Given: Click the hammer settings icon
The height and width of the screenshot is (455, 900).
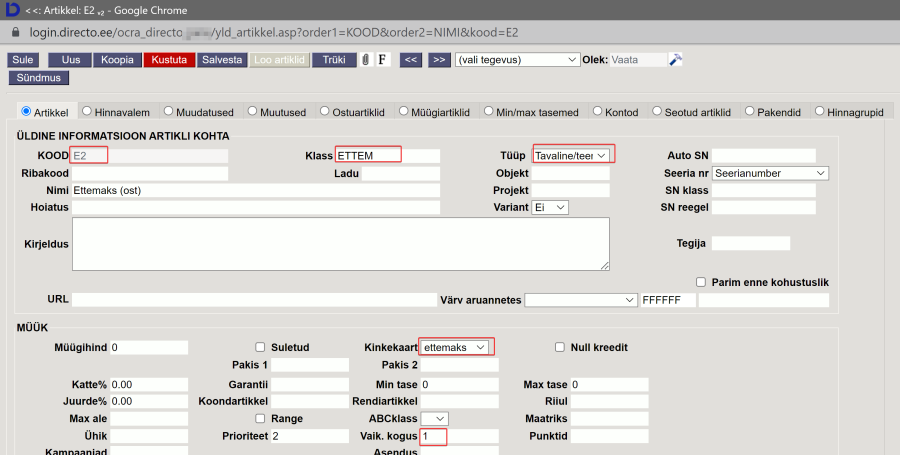Looking at the screenshot, I should [676, 59].
